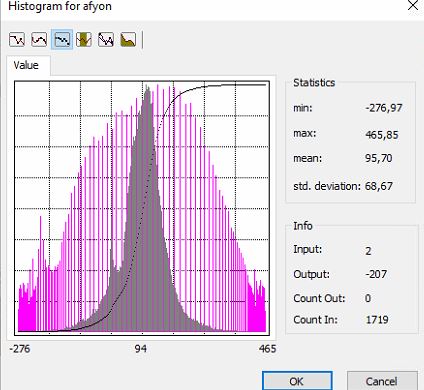The width and height of the screenshot is (424, 390).
Task: Click the axis label 465
Action: 267,349
